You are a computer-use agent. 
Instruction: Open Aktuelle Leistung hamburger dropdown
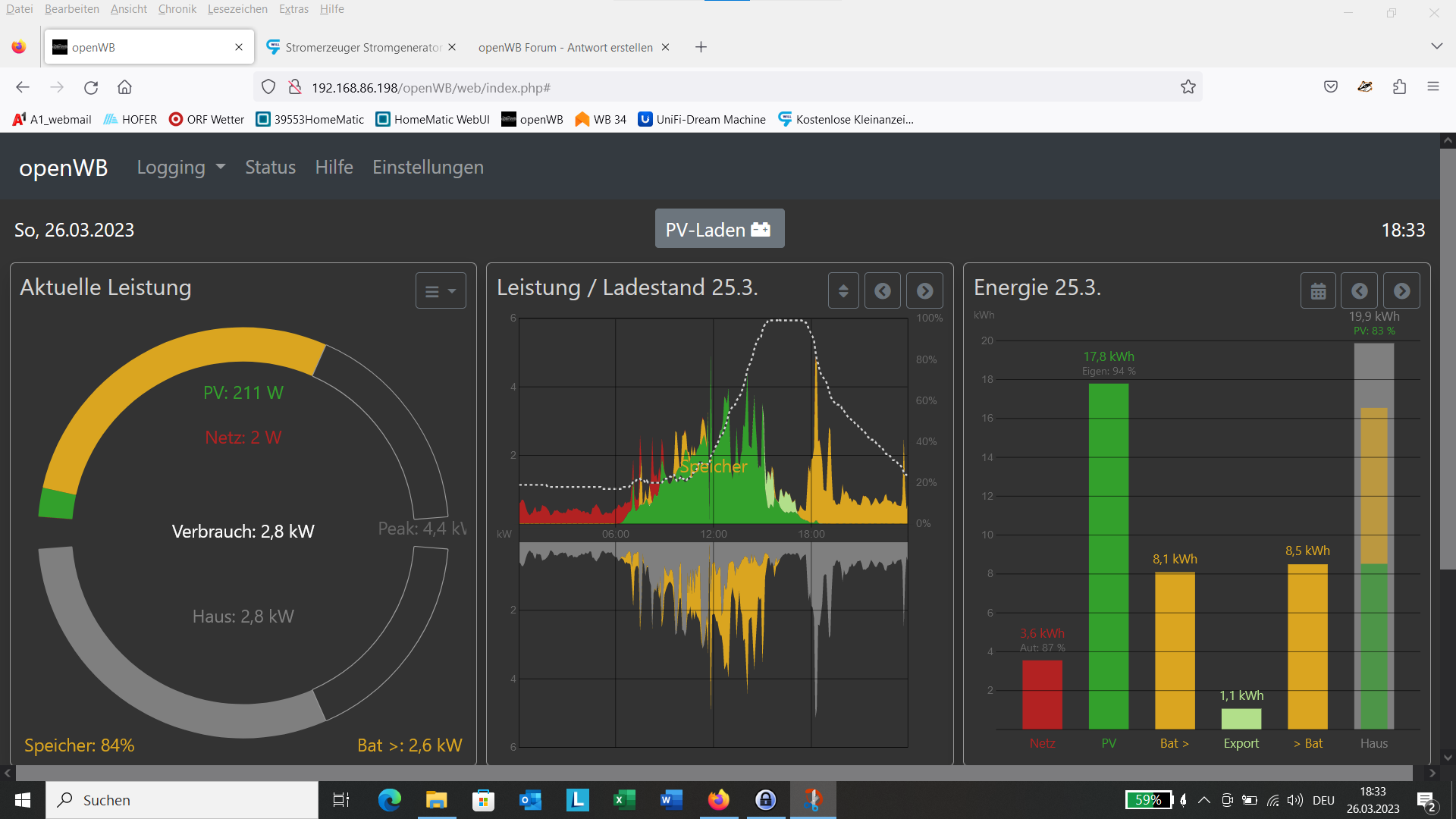pos(440,291)
